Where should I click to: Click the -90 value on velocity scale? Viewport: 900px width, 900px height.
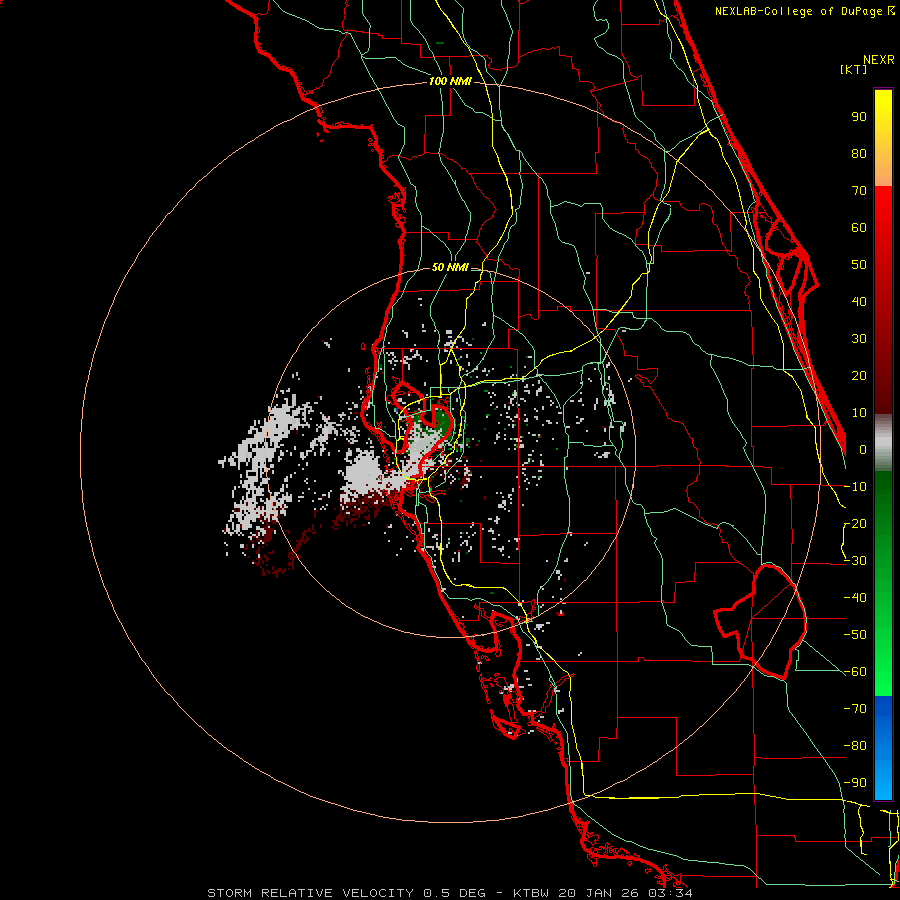(855, 783)
